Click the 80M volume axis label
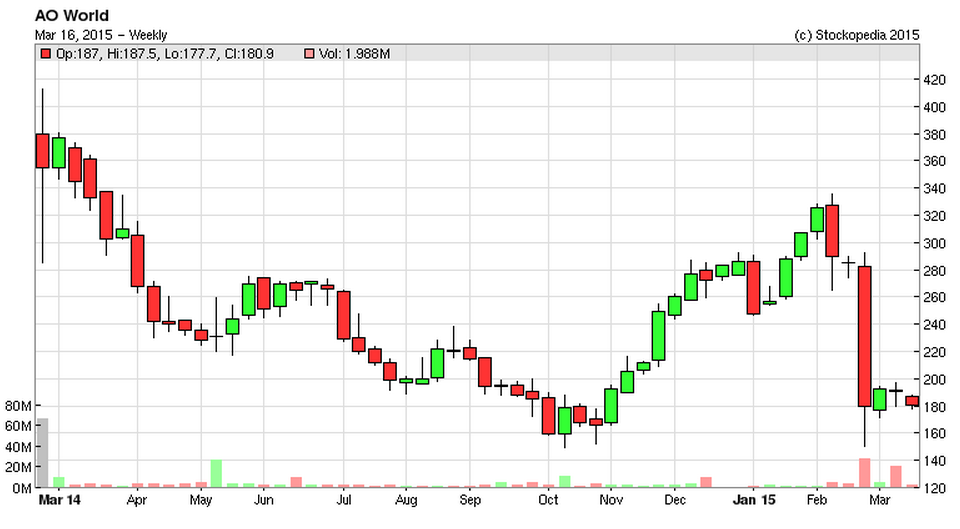 (18, 406)
